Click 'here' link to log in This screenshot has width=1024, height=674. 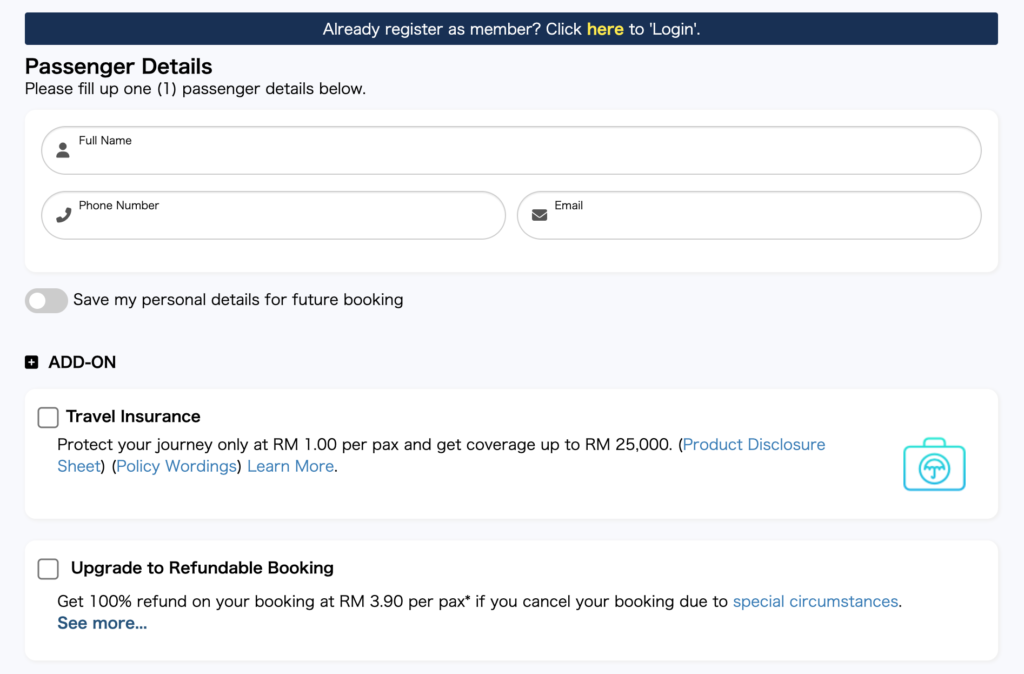605,29
